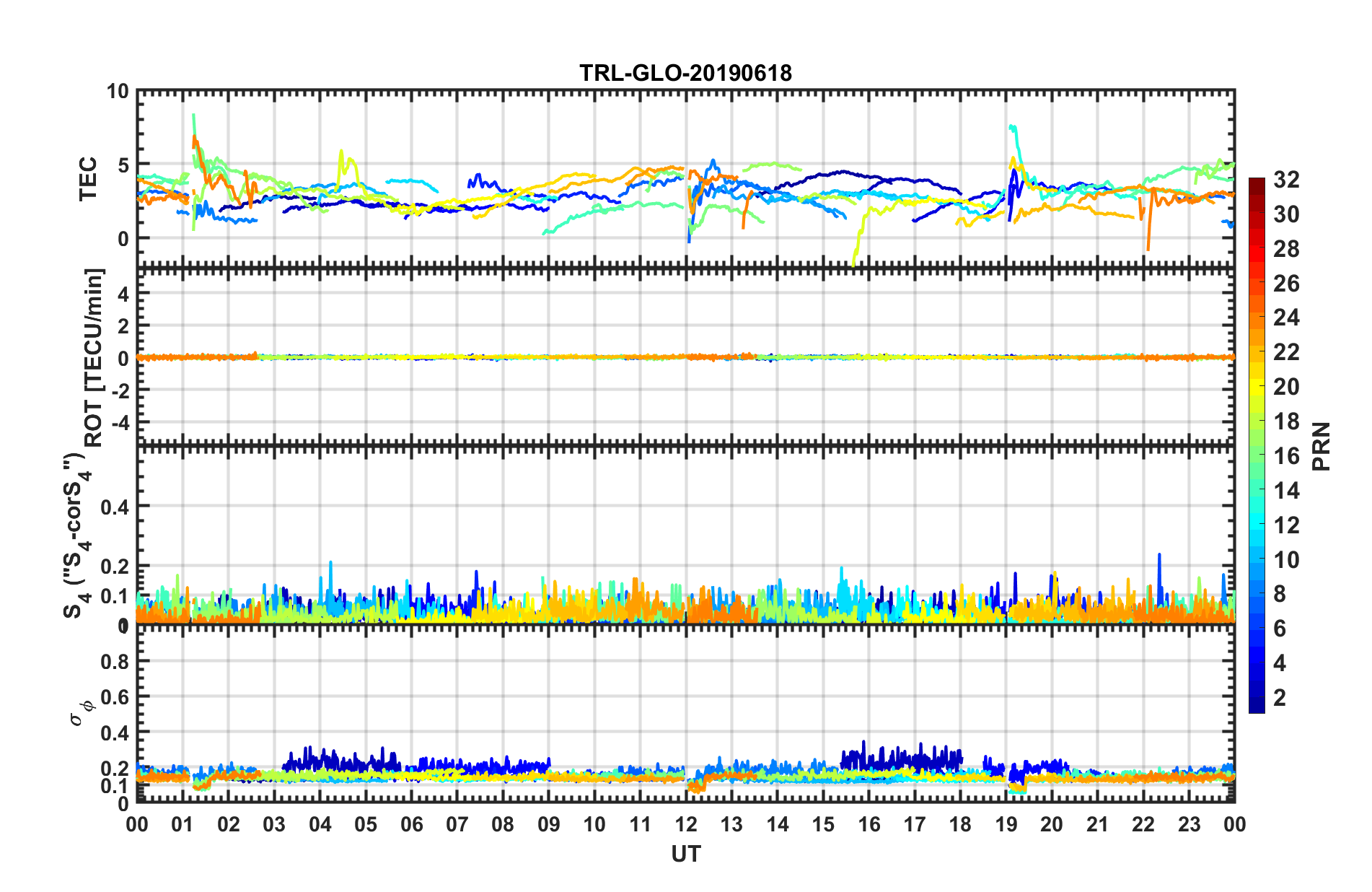Click the TEC y-axis label
This screenshot has width=1372, height=892.
pos(88,179)
